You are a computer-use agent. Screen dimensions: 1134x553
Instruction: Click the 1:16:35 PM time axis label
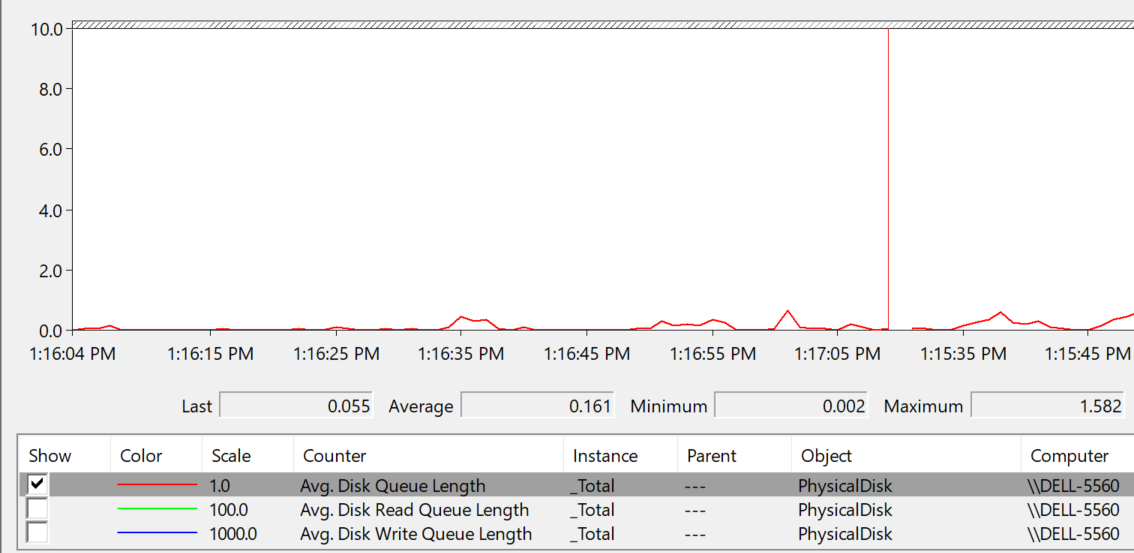[461, 354]
